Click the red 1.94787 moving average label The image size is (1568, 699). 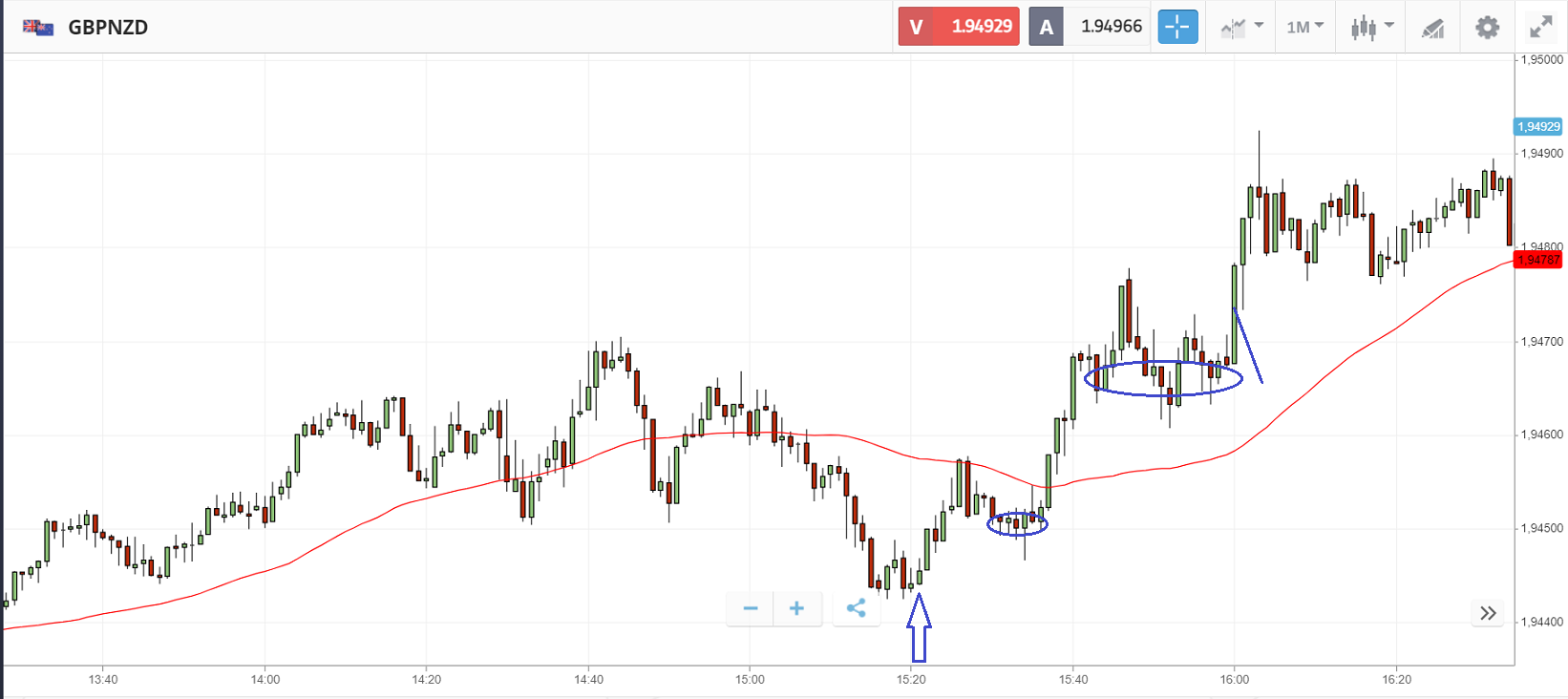tap(1538, 260)
